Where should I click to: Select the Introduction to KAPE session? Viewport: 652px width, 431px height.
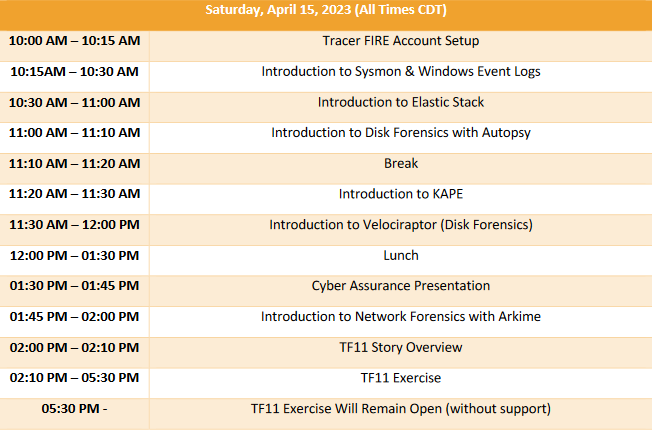pos(400,194)
